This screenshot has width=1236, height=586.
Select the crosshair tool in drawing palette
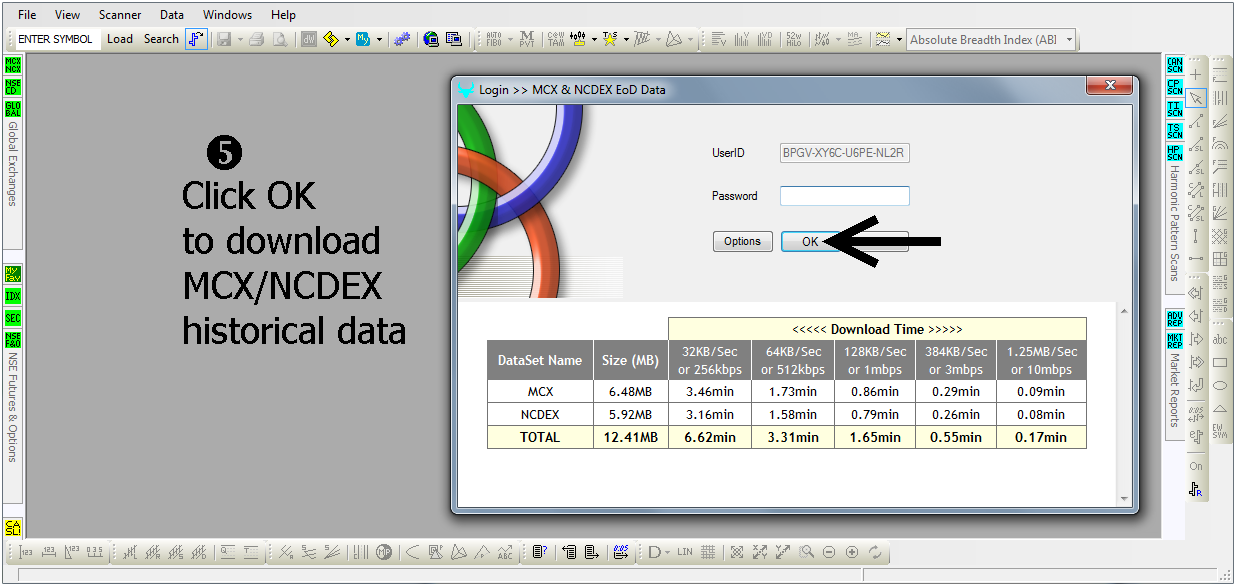pos(1196,76)
